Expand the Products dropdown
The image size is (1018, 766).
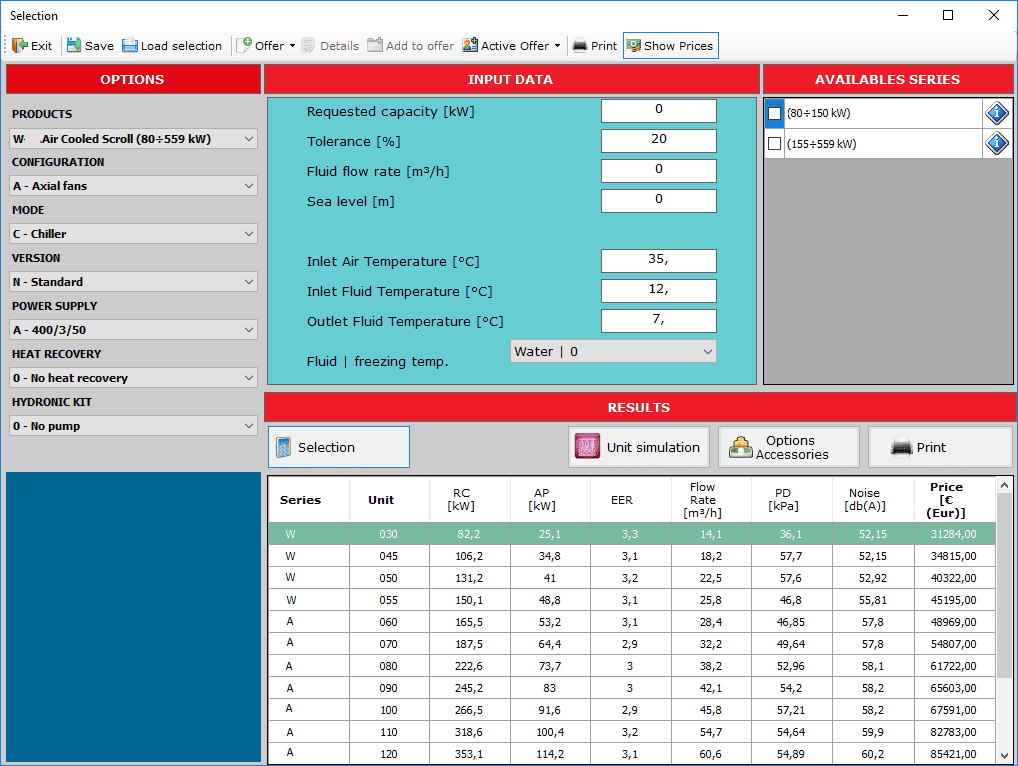pyautogui.click(x=134, y=138)
